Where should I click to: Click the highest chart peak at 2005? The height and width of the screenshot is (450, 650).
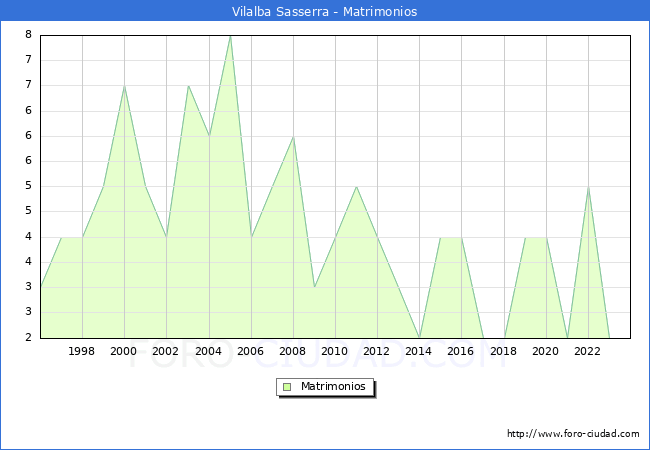230,36
